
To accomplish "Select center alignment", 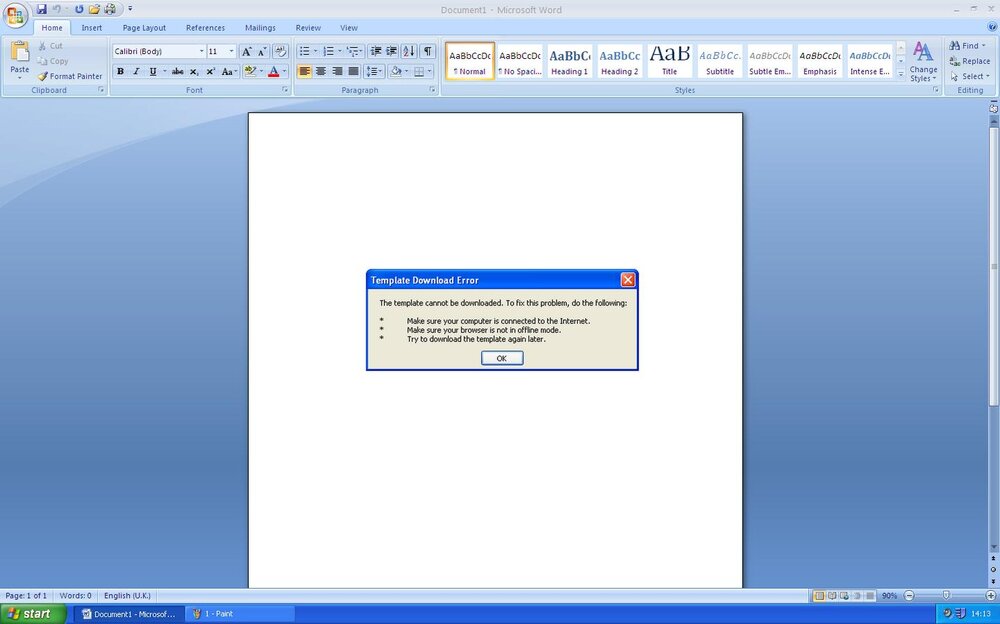I will click(x=321, y=71).
